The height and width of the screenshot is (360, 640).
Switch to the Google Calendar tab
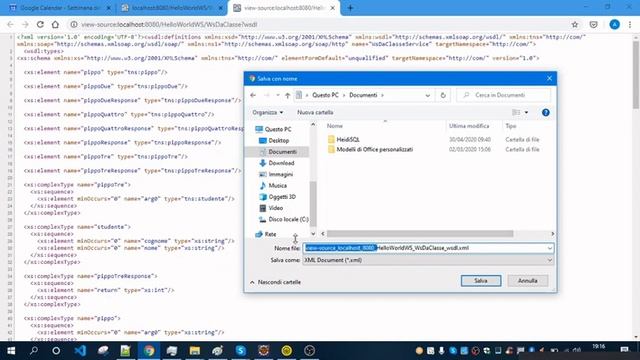[61, 8]
